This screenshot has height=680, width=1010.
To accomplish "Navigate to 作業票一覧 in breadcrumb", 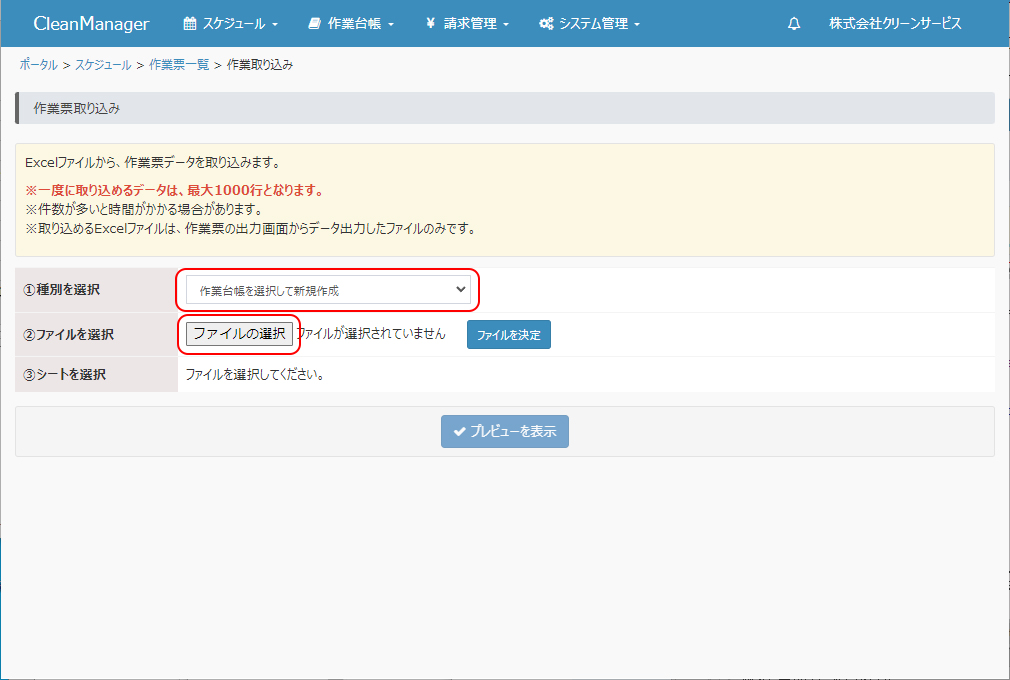I will [x=179, y=65].
